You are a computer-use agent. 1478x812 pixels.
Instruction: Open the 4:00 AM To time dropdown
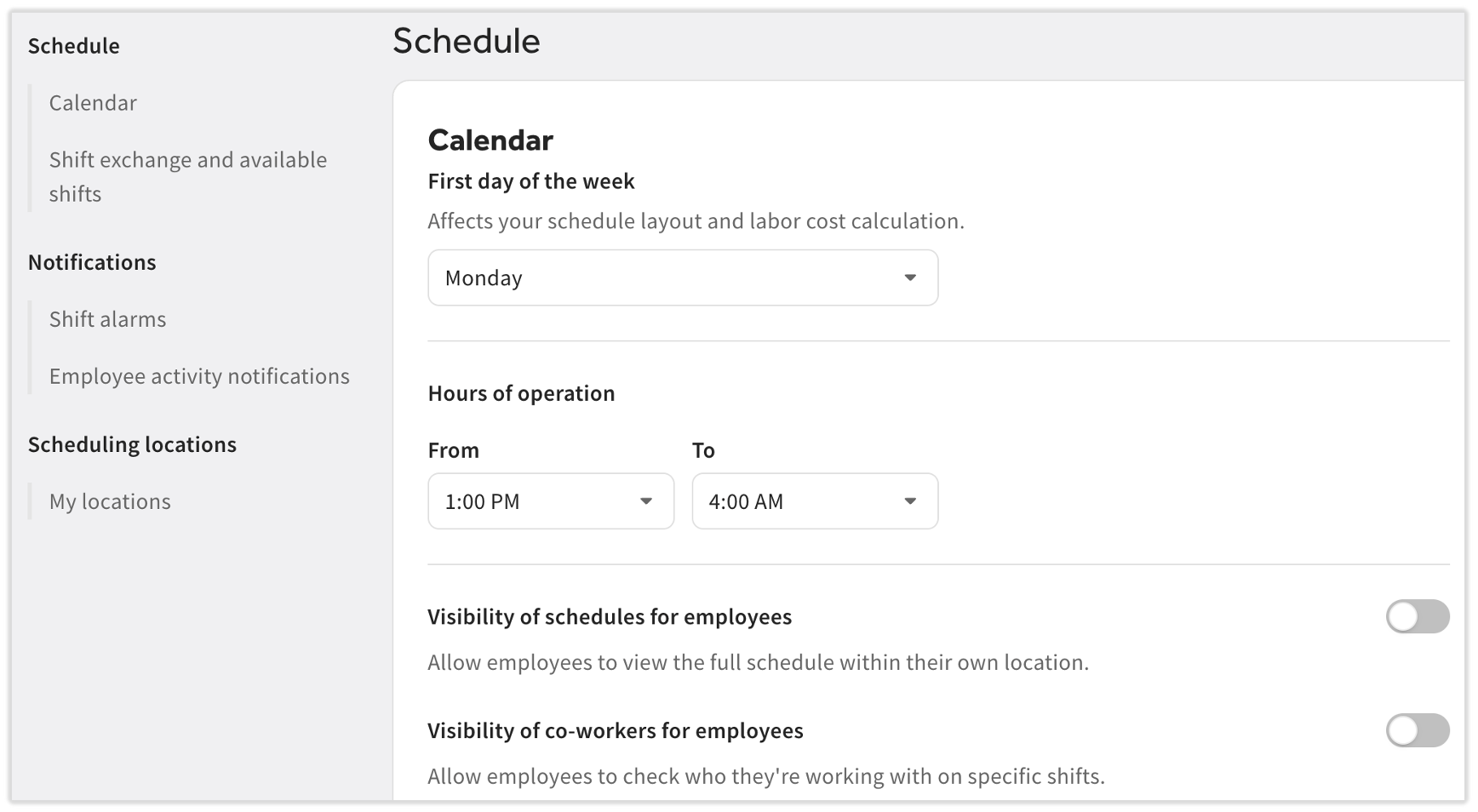815,501
